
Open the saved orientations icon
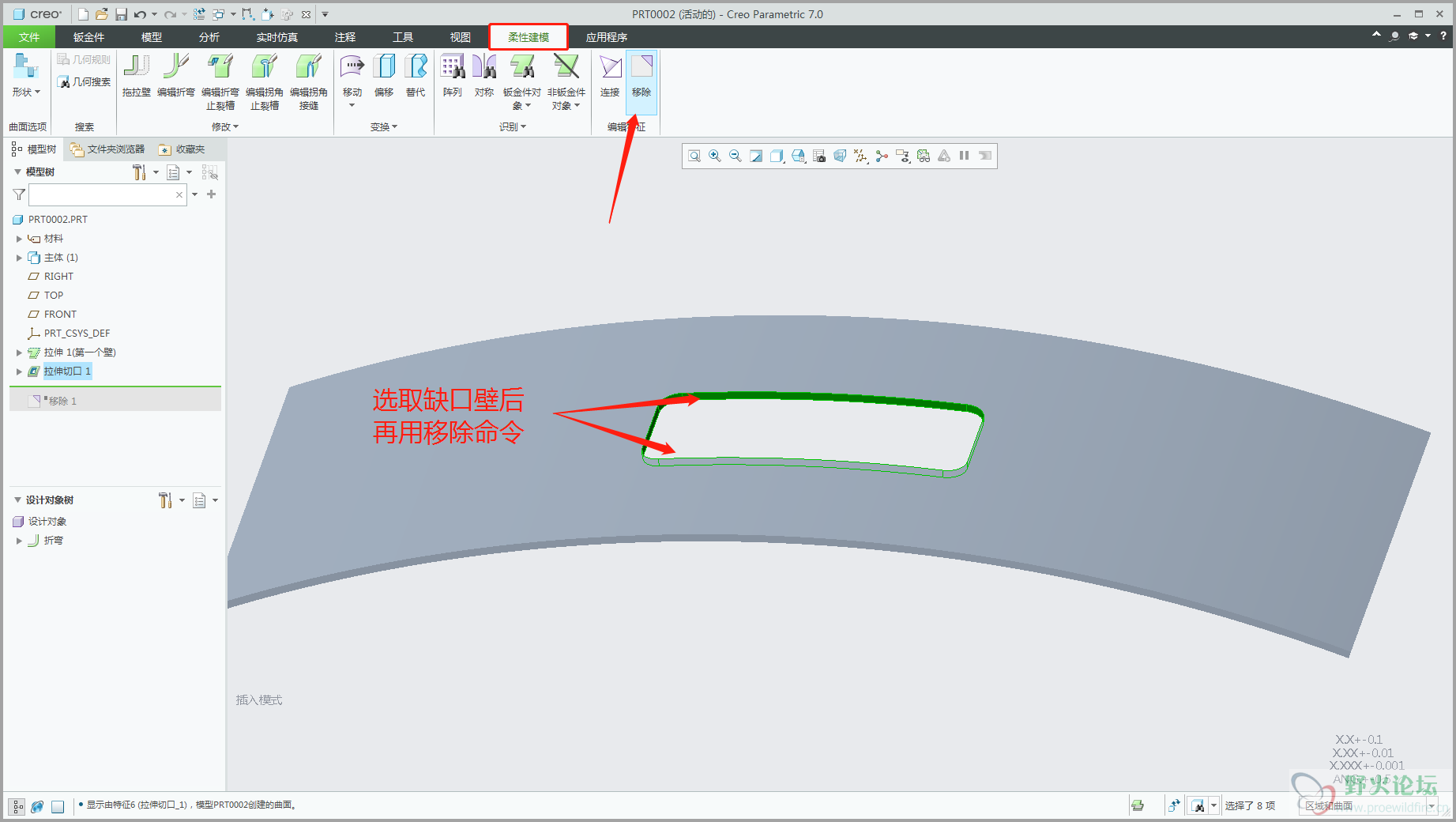pos(799,156)
